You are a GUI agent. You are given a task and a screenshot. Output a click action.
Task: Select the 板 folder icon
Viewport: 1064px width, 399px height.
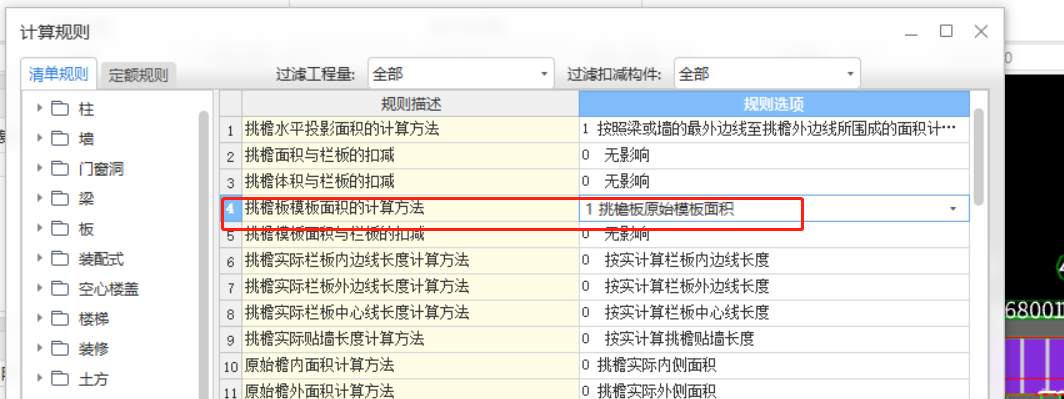(60, 229)
